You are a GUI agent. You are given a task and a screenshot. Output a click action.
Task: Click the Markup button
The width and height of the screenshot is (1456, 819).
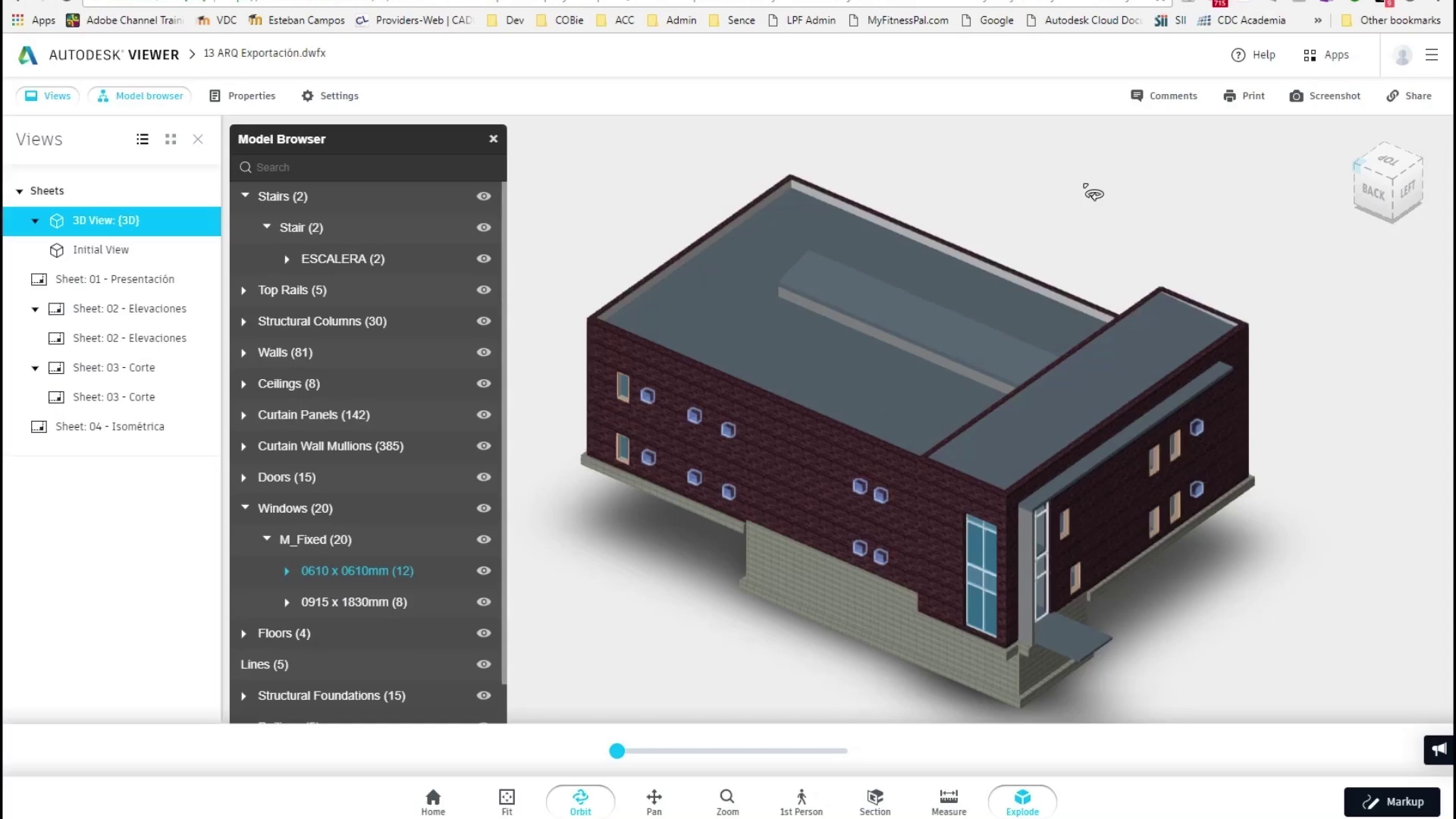[x=1392, y=802]
